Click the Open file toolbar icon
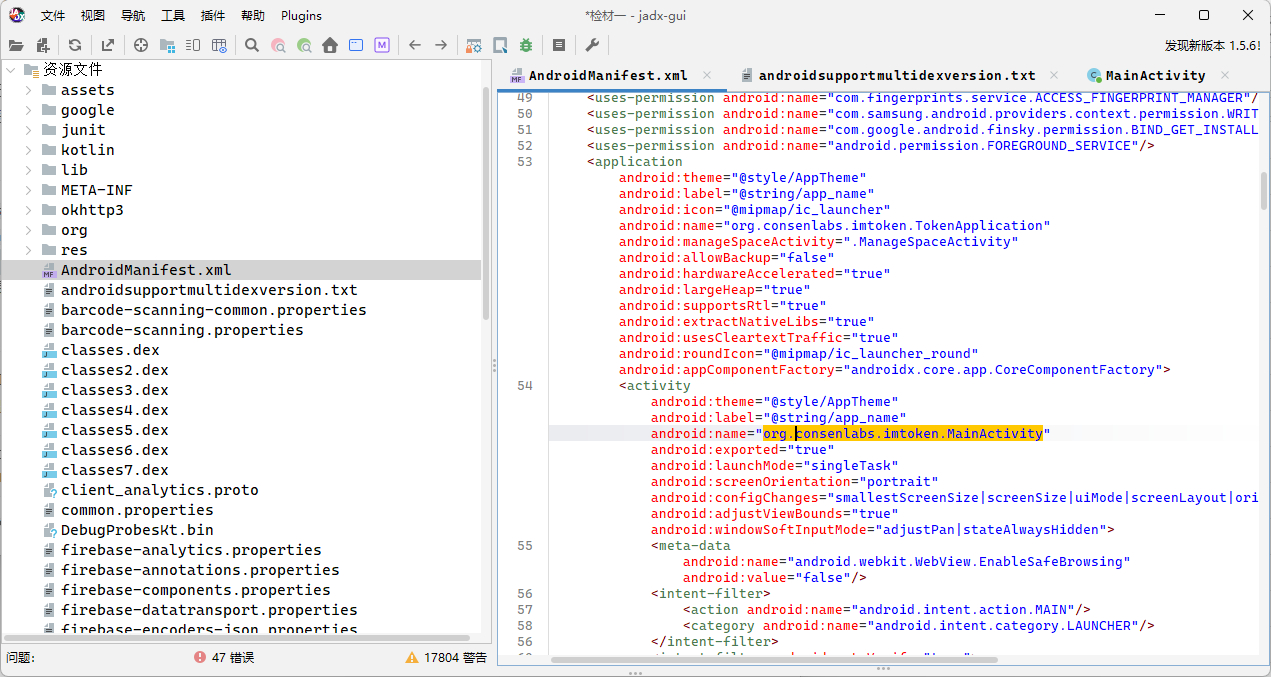Image resolution: width=1271 pixels, height=677 pixels. pyautogui.click(x=16, y=45)
